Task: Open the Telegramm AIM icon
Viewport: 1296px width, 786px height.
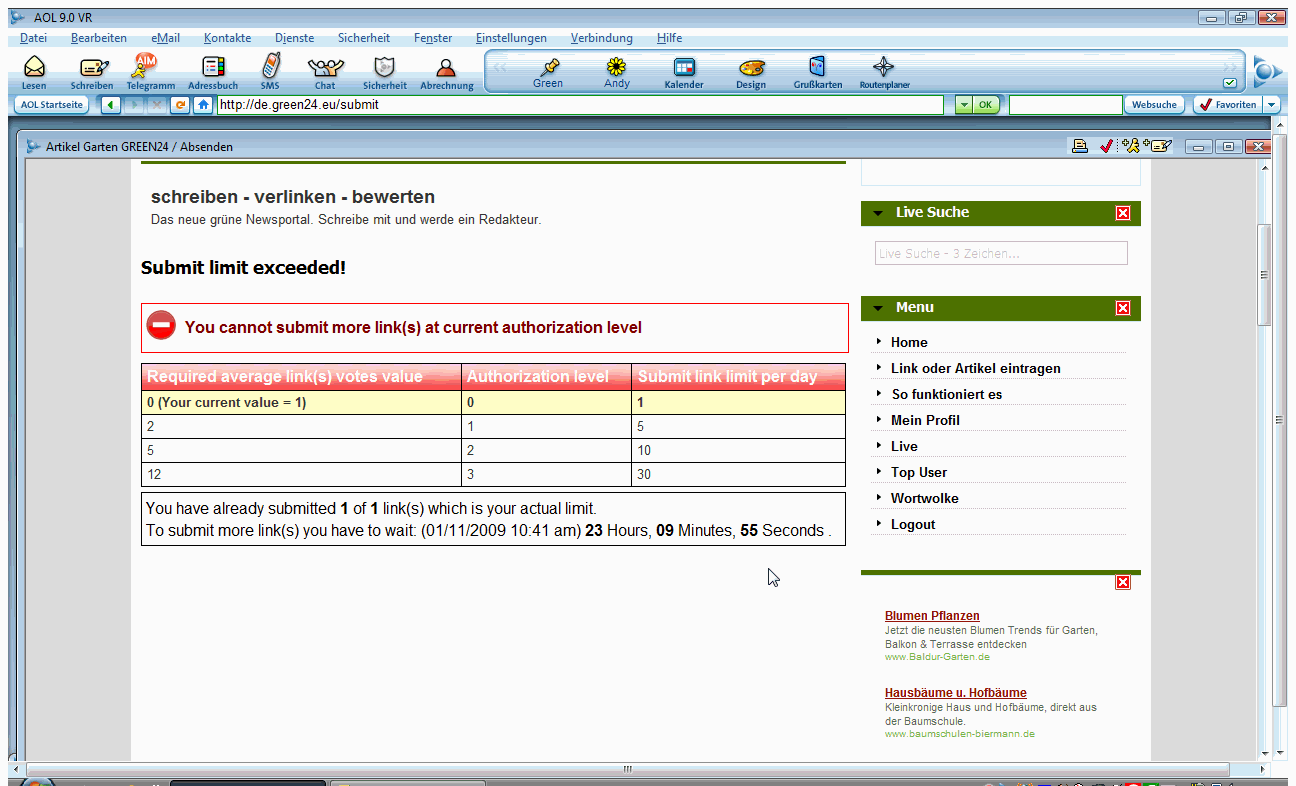Action: 148,69
